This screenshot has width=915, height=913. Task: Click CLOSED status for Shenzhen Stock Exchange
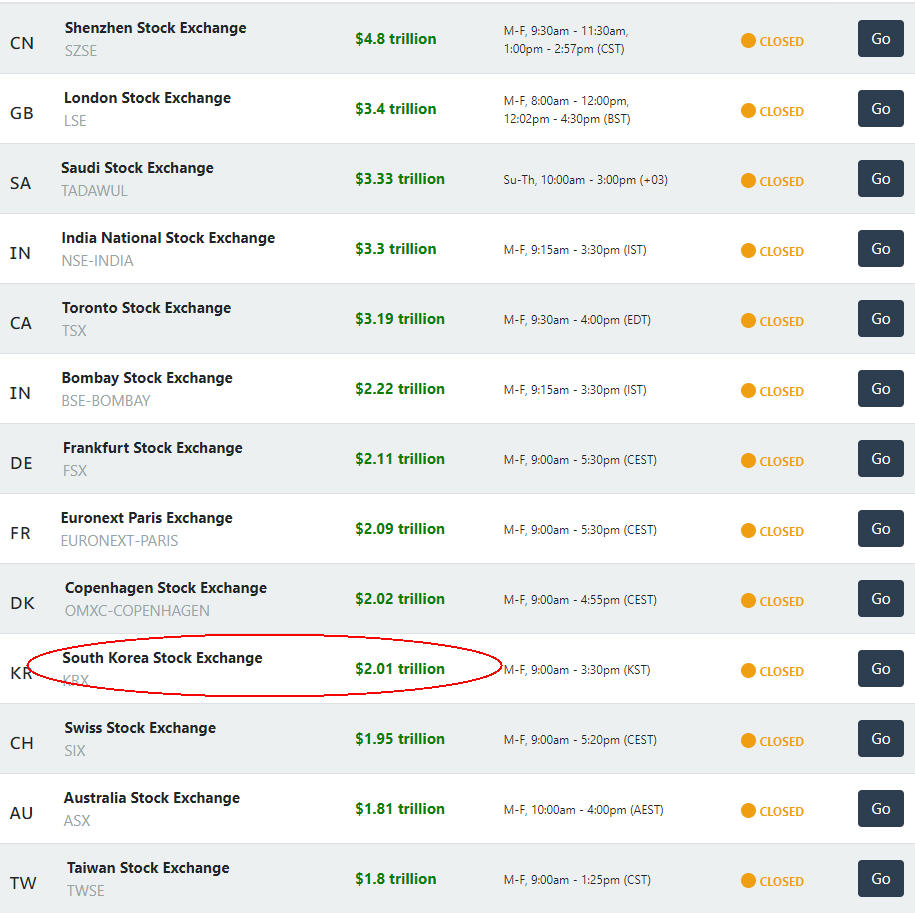[781, 41]
